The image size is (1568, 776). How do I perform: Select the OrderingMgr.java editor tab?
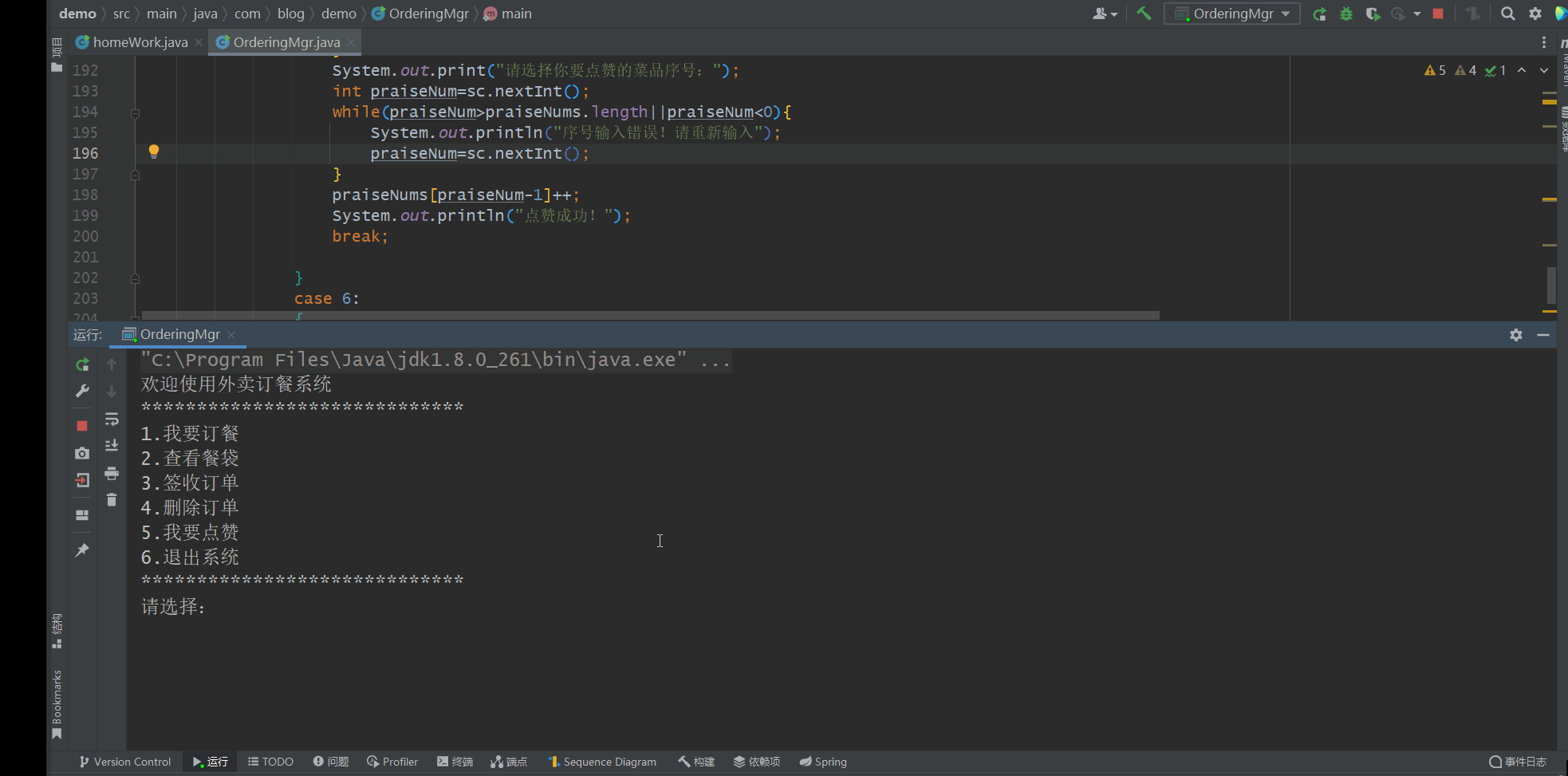286,42
